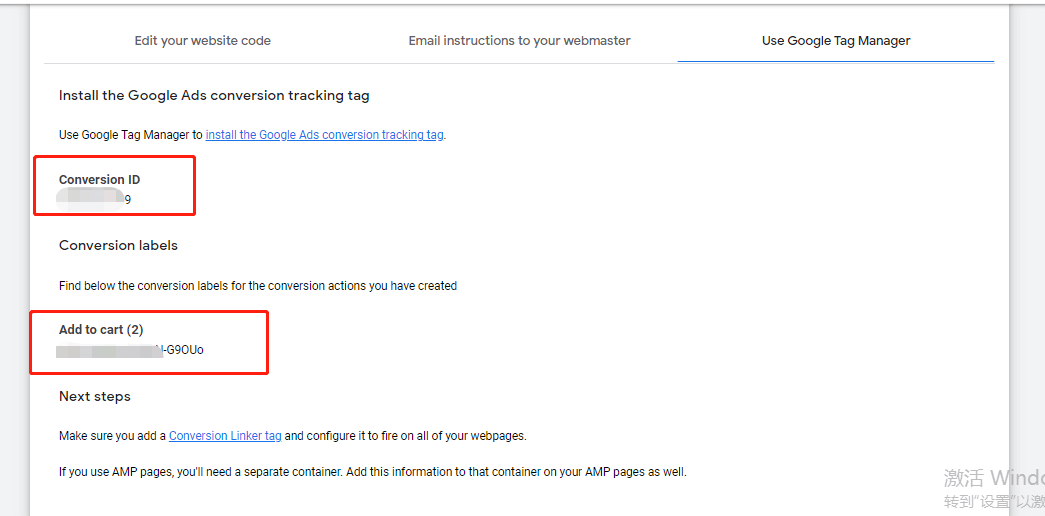The image size is (1045, 516).
Task: Open the install Google Ads conversion tracking tag link
Action: [x=324, y=135]
